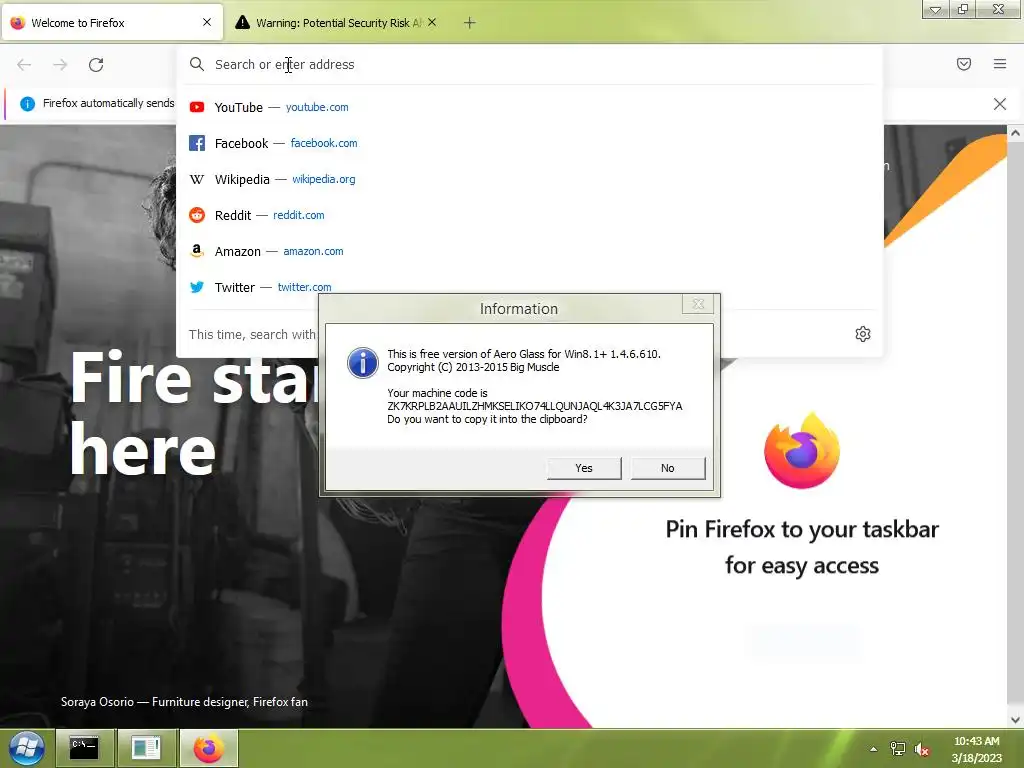The width and height of the screenshot is (1024, 768).
Task: Open search settings gear icon
Action: 863,334
